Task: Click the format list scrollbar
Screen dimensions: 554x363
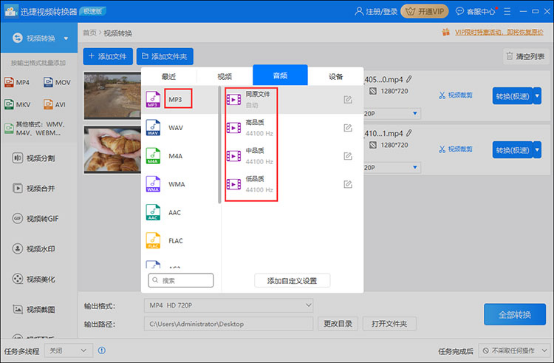Action: (219, 145)
